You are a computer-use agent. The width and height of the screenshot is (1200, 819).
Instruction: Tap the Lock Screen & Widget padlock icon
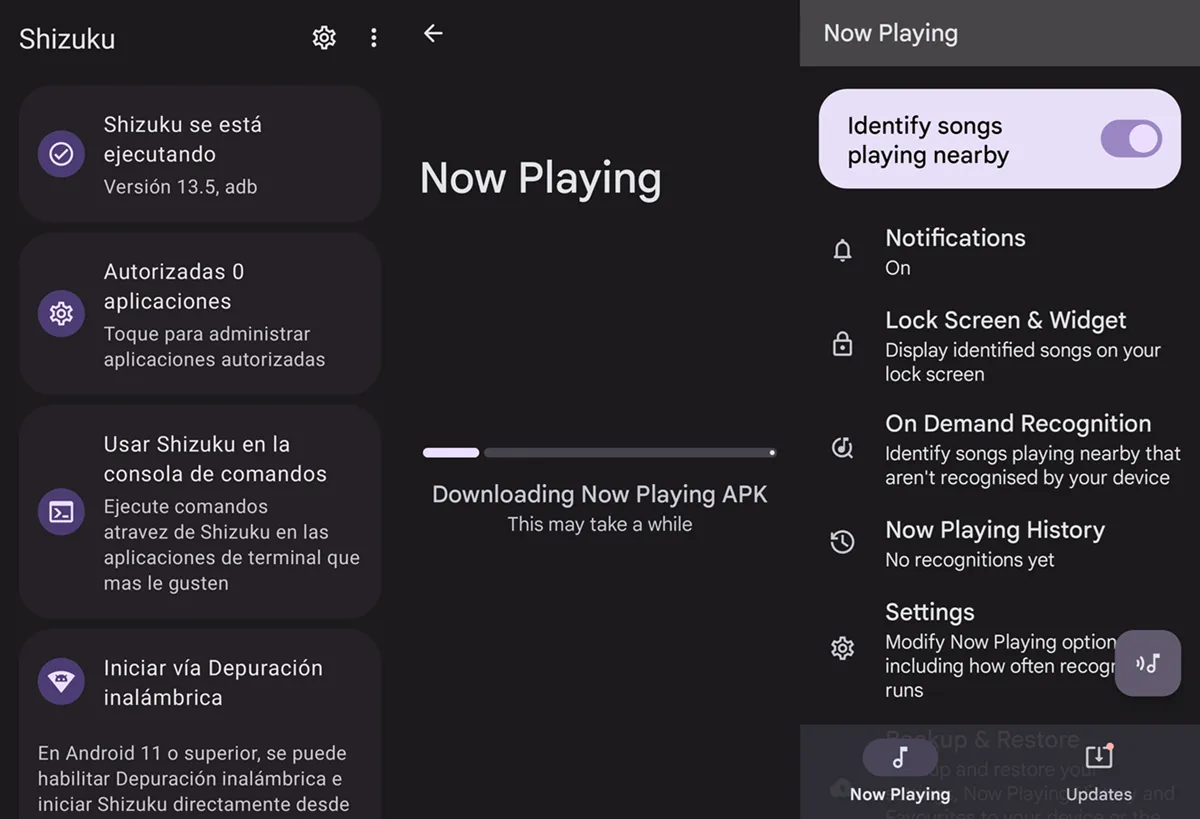coord(843,345)
